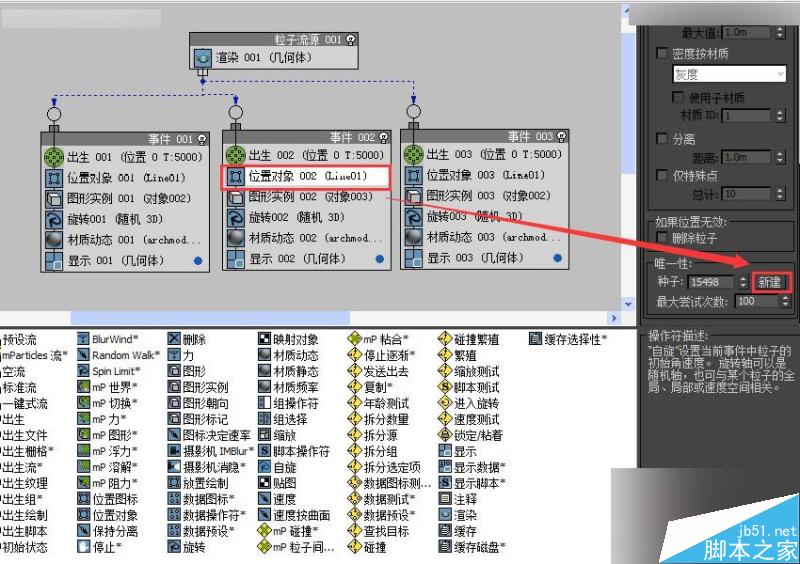Enable the 密度按材质 checkbox

pyautogui.click(x=662, y=53)
